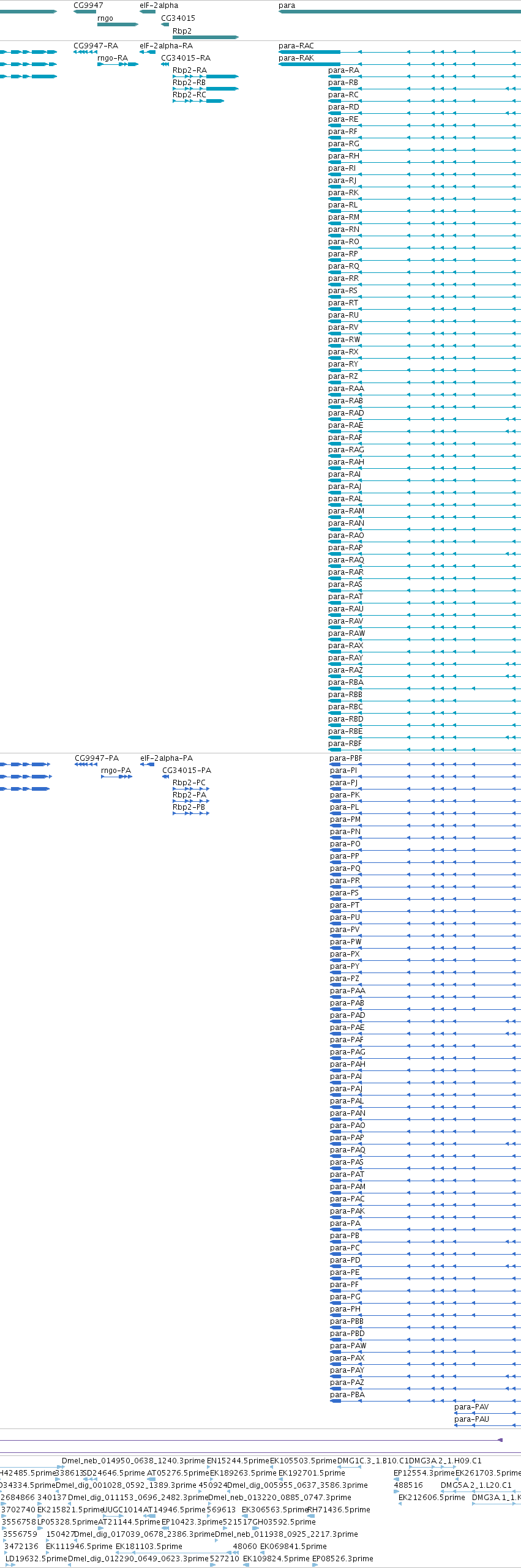Click transcript para-RBA
Image resolution: width=521 pixels, height=1568 pixels.
coord(346,682)
